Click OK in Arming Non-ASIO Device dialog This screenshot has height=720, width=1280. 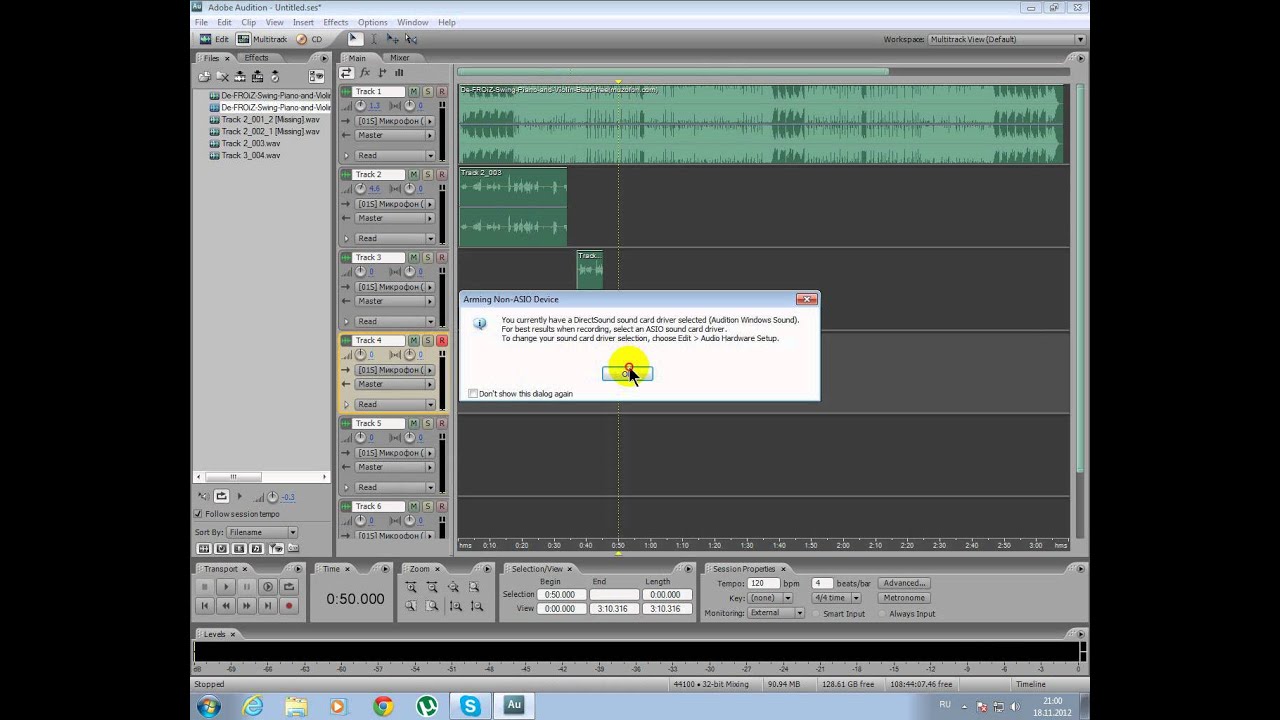(627, 373)
